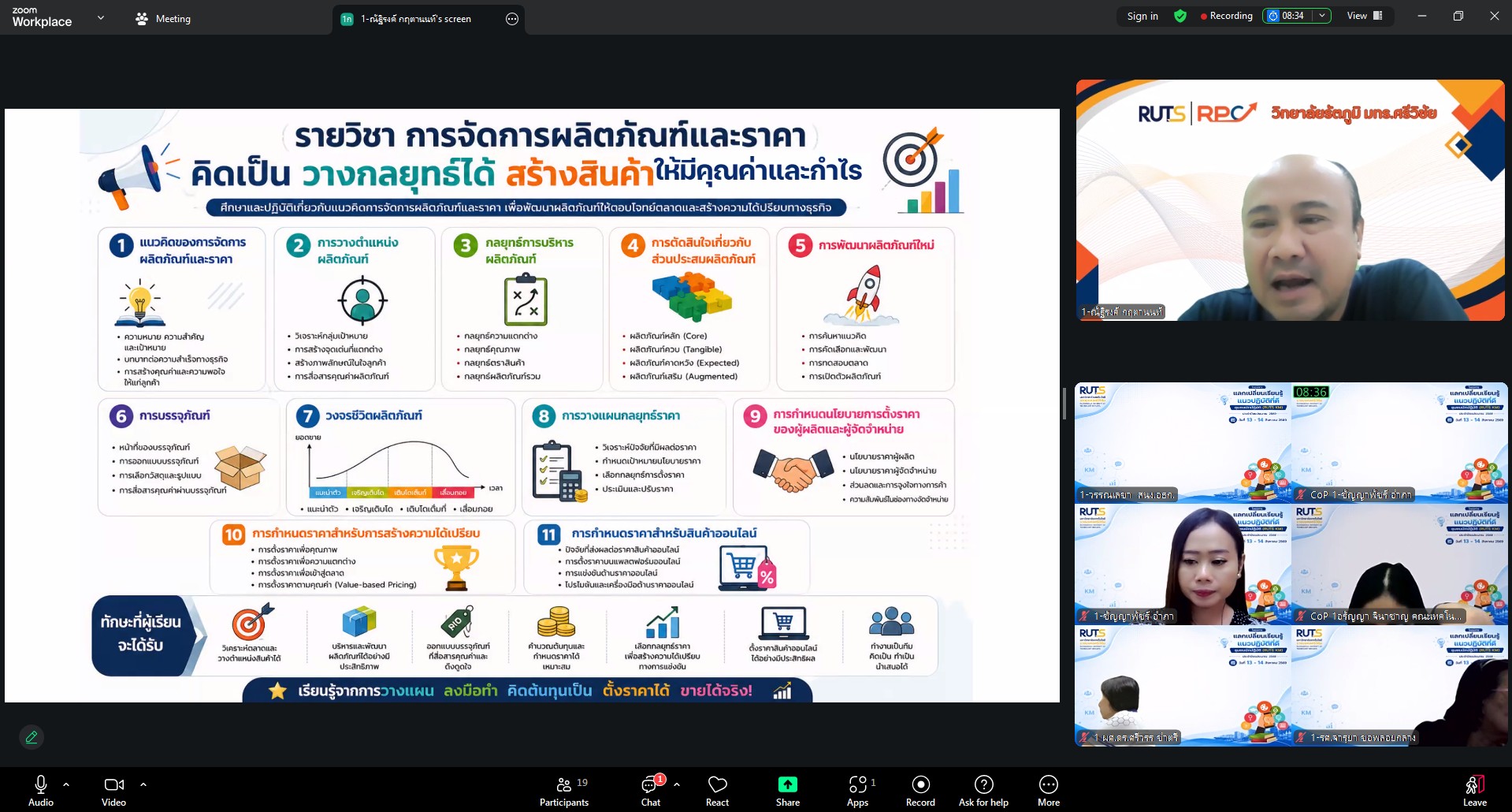Click the panel resize handle beside thumbnails
1512x812 pixels.
coord(1064,404)
